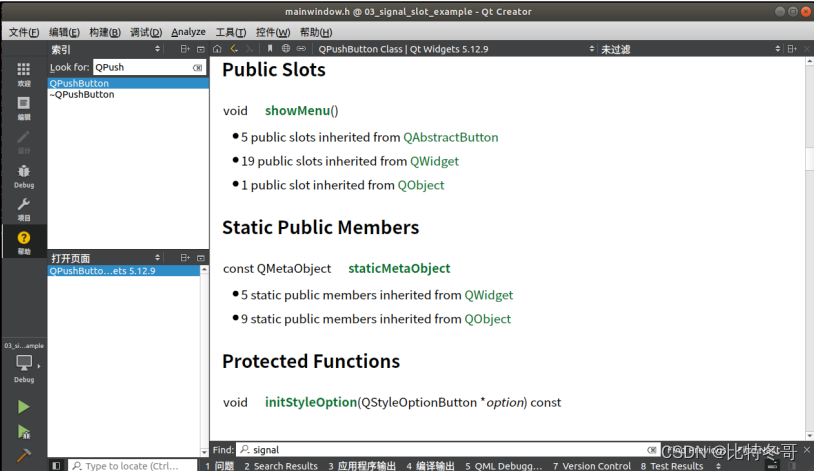Select QPushButto...ets 5.12.9 open page
The image size is (814, 471).
click(124, 271)
